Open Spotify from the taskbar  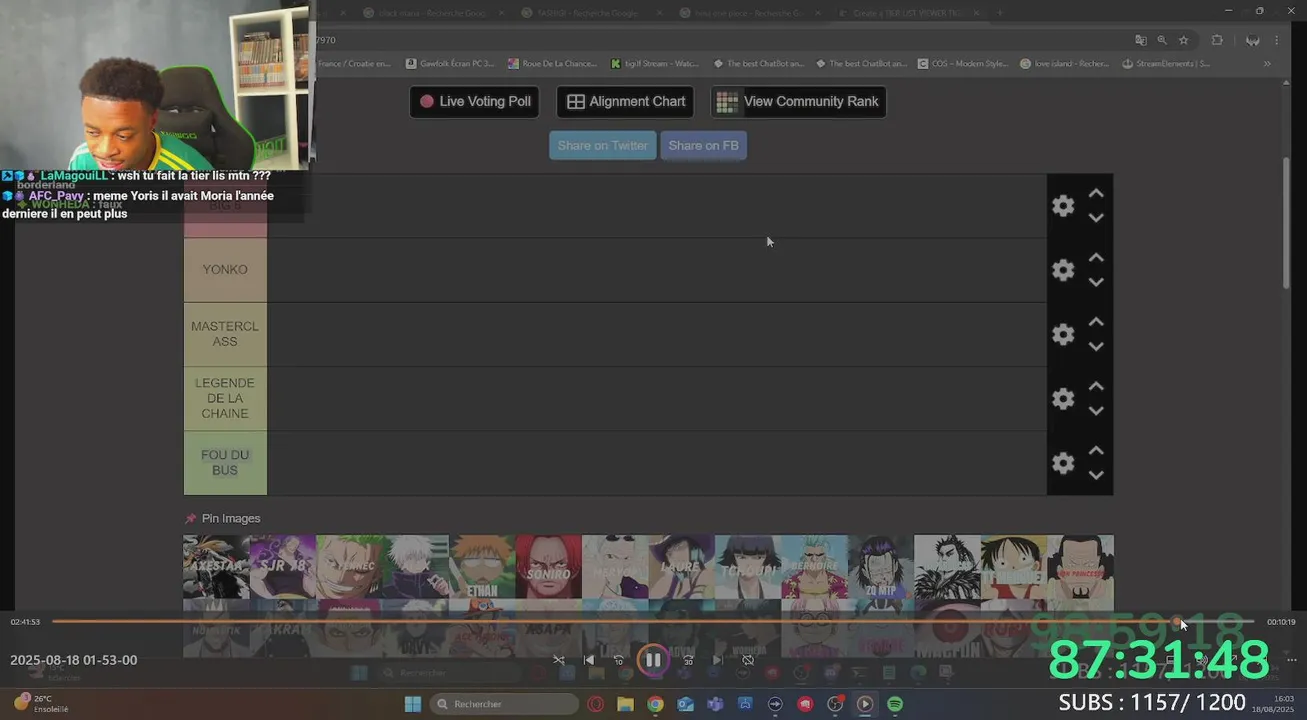(895, 704)
